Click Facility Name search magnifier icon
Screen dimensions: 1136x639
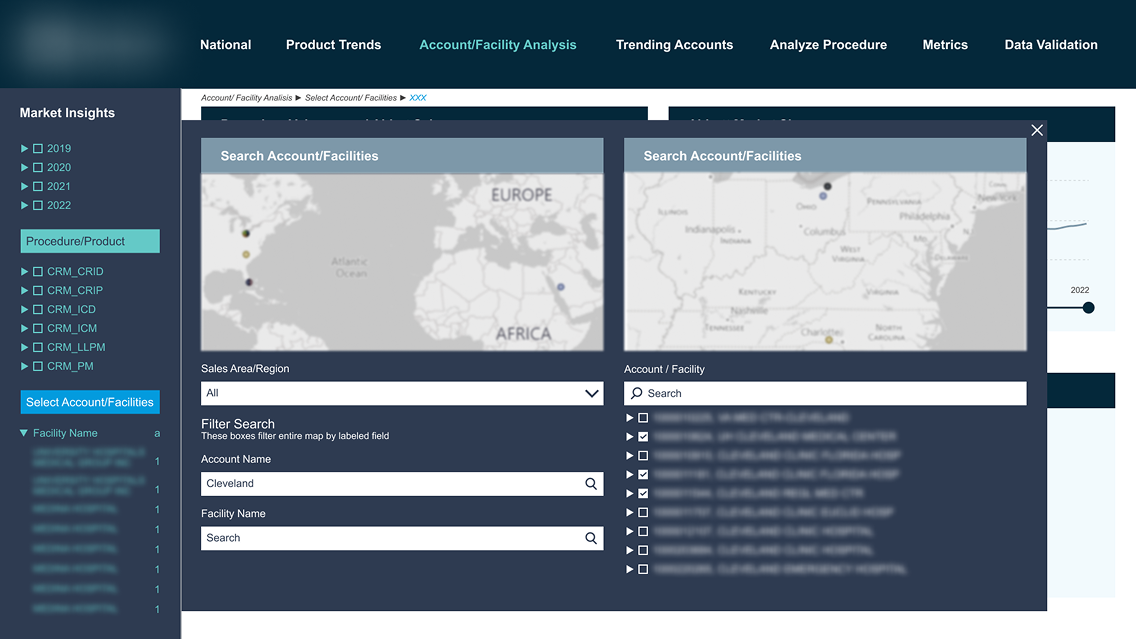[591, 538]
